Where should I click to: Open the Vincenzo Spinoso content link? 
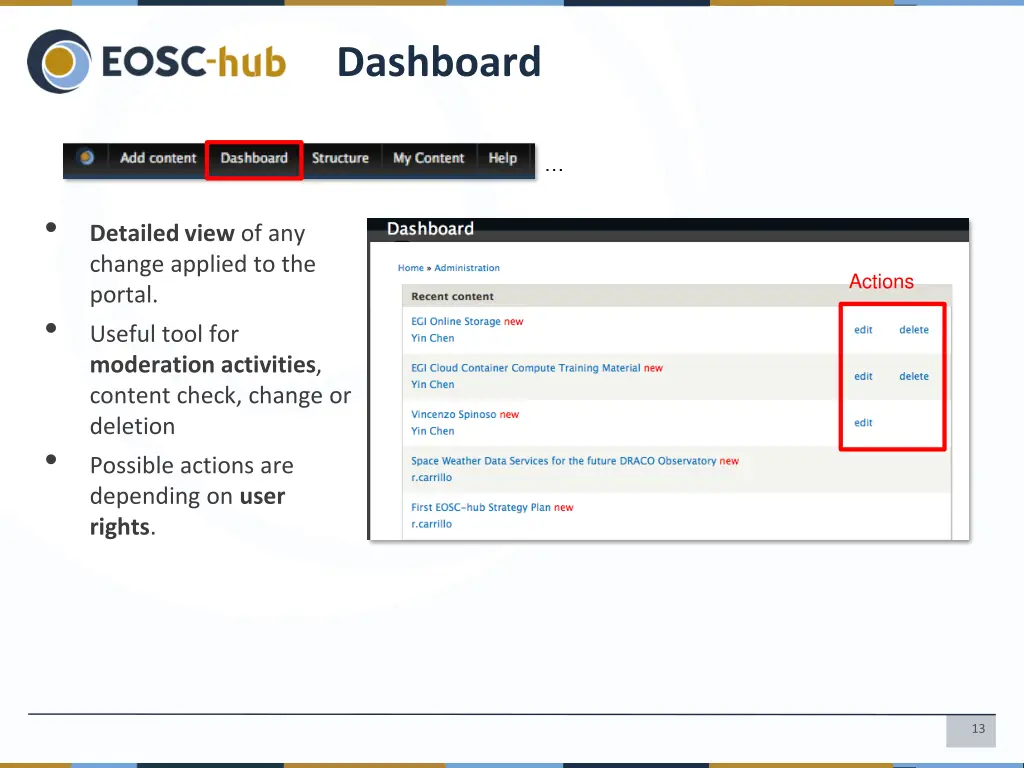(454, 414)
